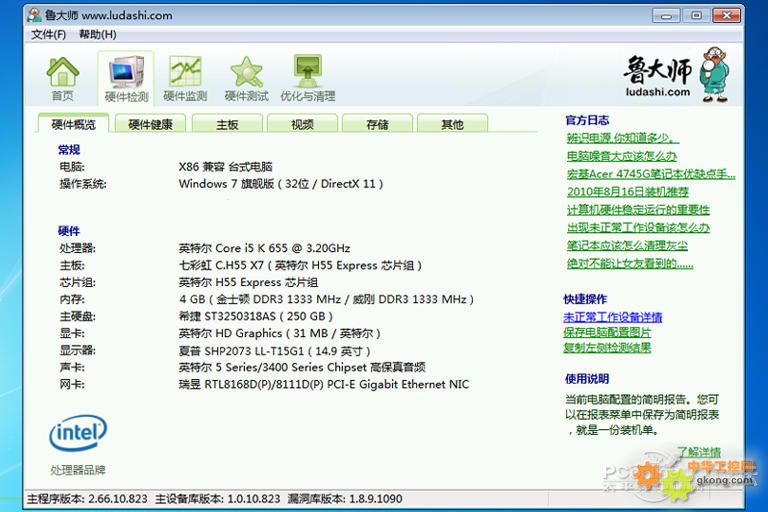Switch to the 硬件健康 tab

pyautogui.click(x=150, y=124)
